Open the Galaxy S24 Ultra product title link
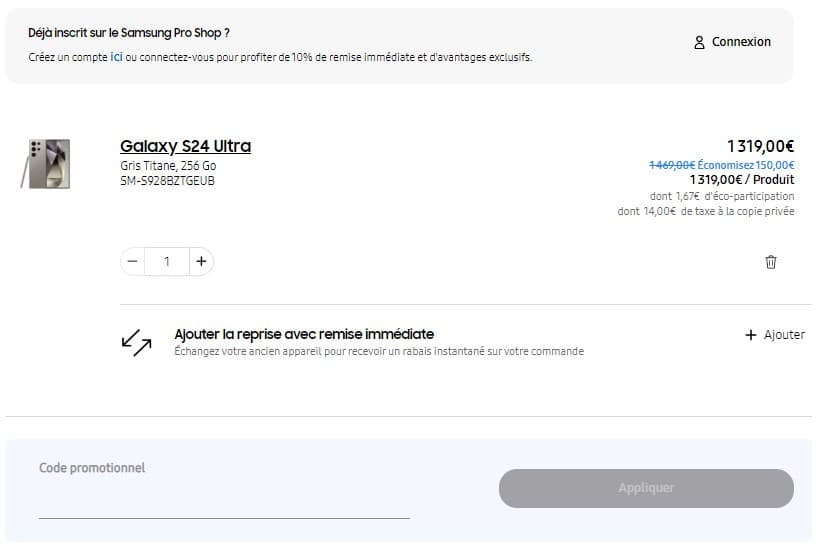 tap(185, 146)
